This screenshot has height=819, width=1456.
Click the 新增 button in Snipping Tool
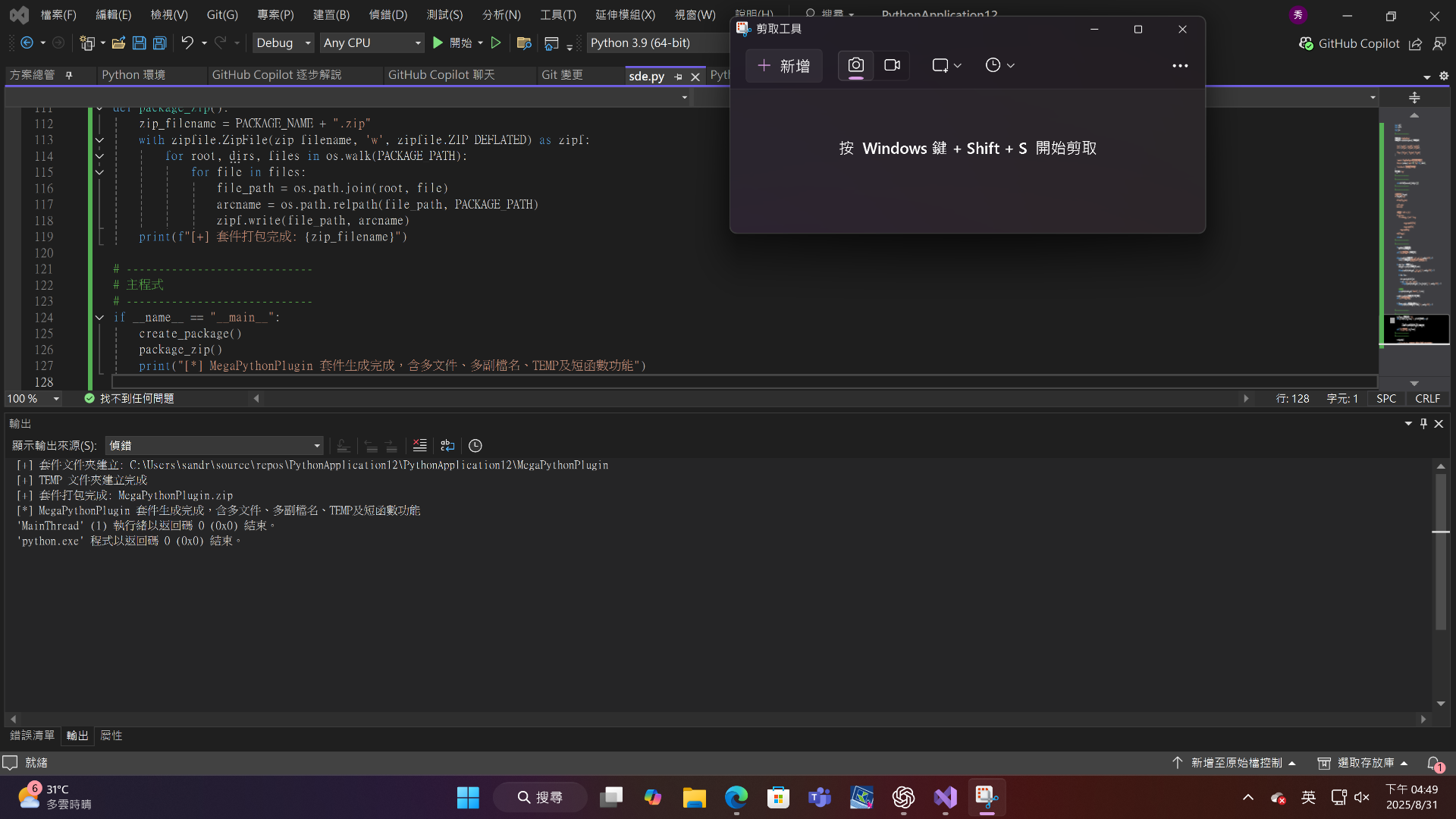tap(784, 66)
